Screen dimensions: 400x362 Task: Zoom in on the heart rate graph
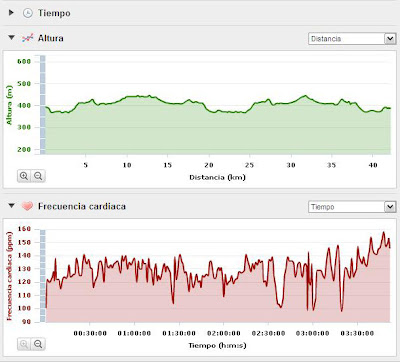tap(24, 344)
